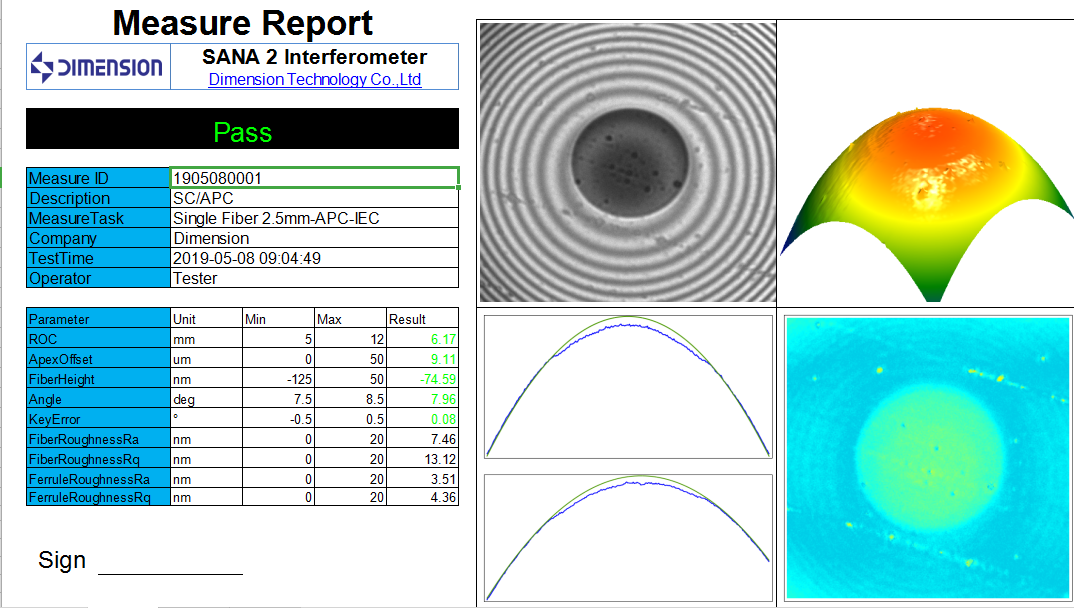Click the cyan height map image
Viewport: 1074px width, 608px height.
(x=927, y=458)
